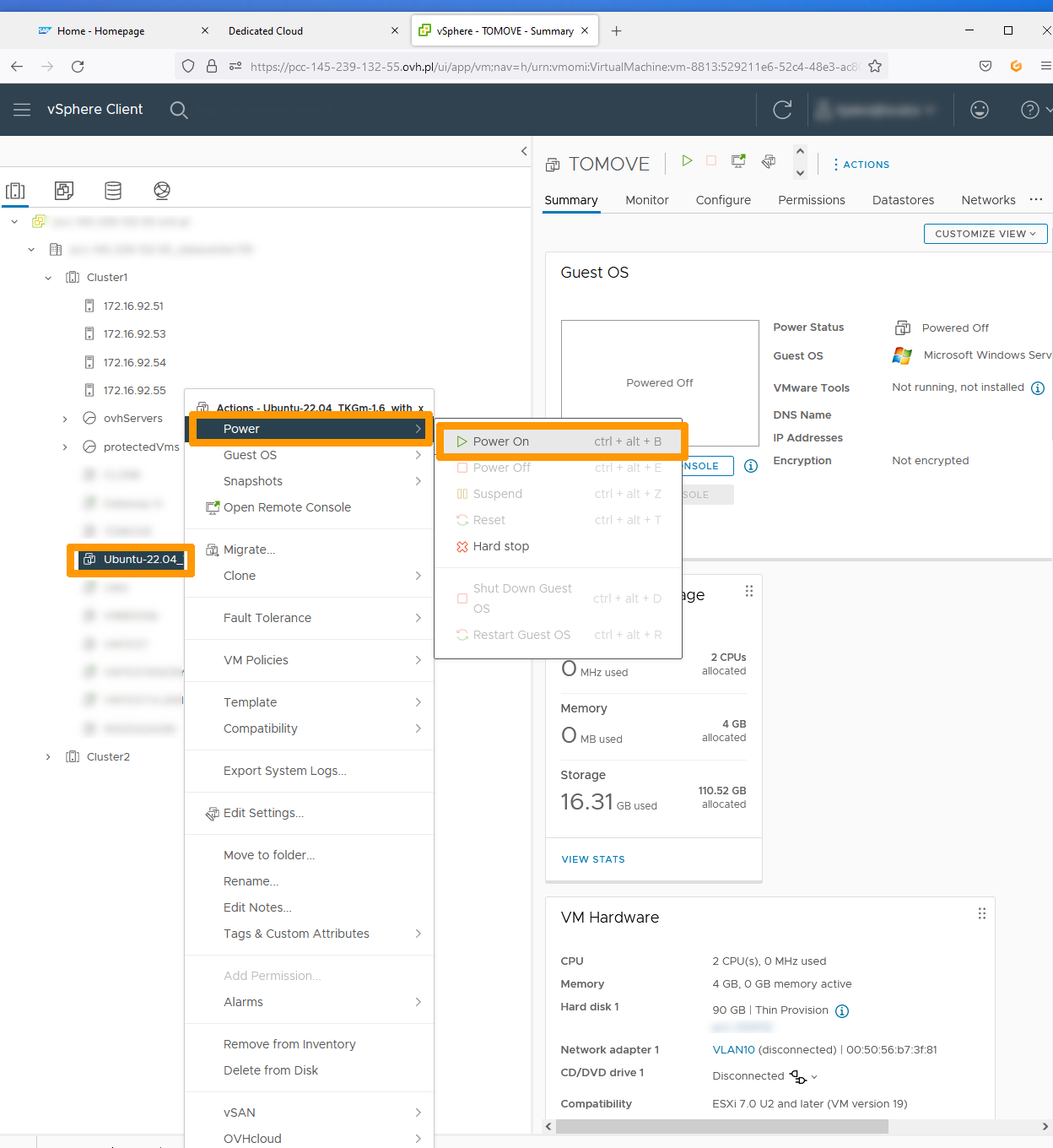This screenshot has width=1053, height=1148.
Task: Click Edit Settings in the context menu
Action: [309, 813]
